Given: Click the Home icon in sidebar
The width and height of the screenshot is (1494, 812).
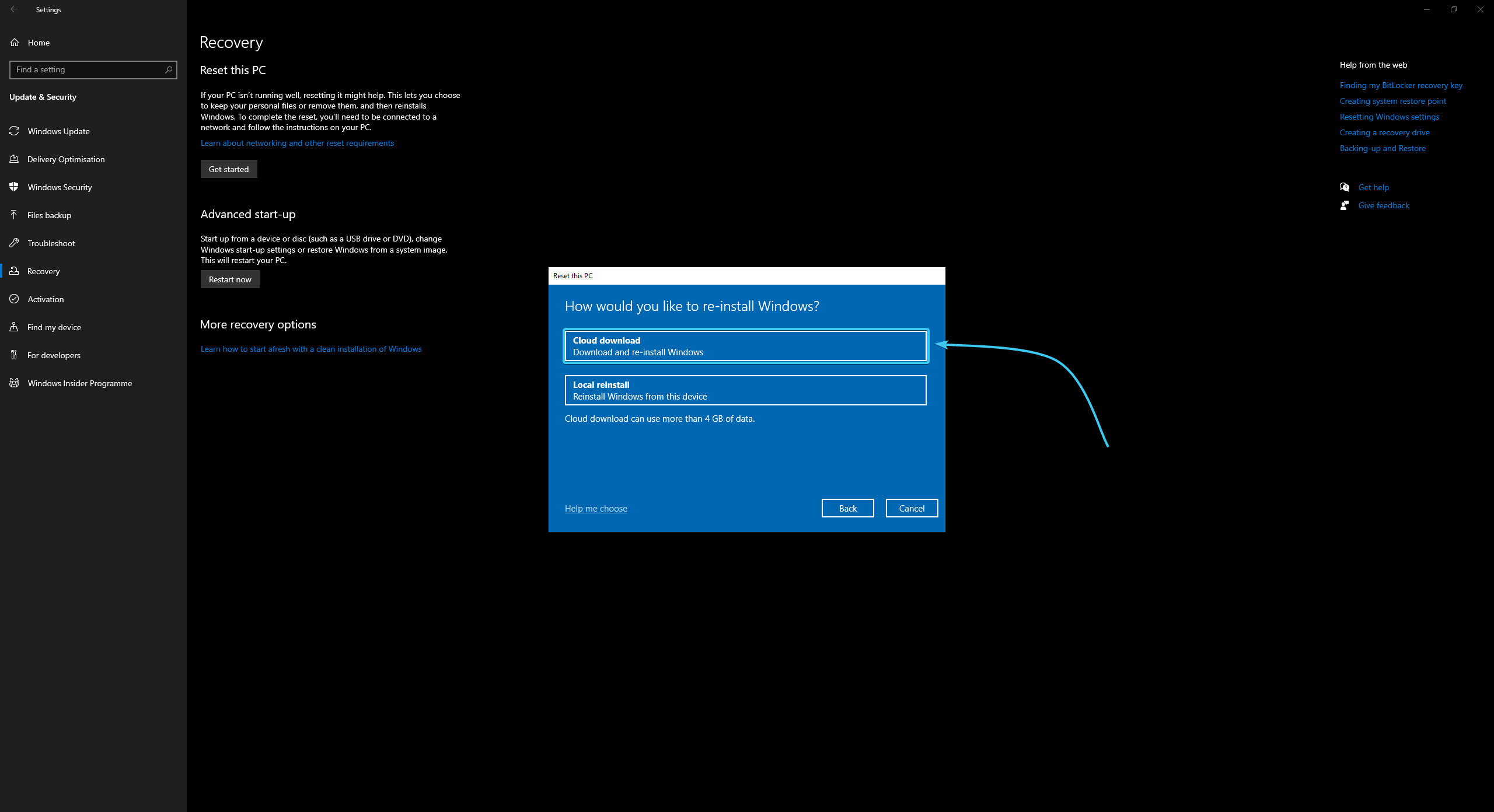Looking at the screenshot, I should tap(15, 43).
